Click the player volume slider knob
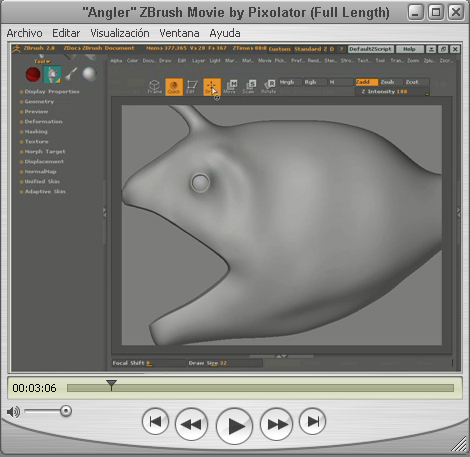This screenshot has height=457, width=470. [x=66, y=411]
